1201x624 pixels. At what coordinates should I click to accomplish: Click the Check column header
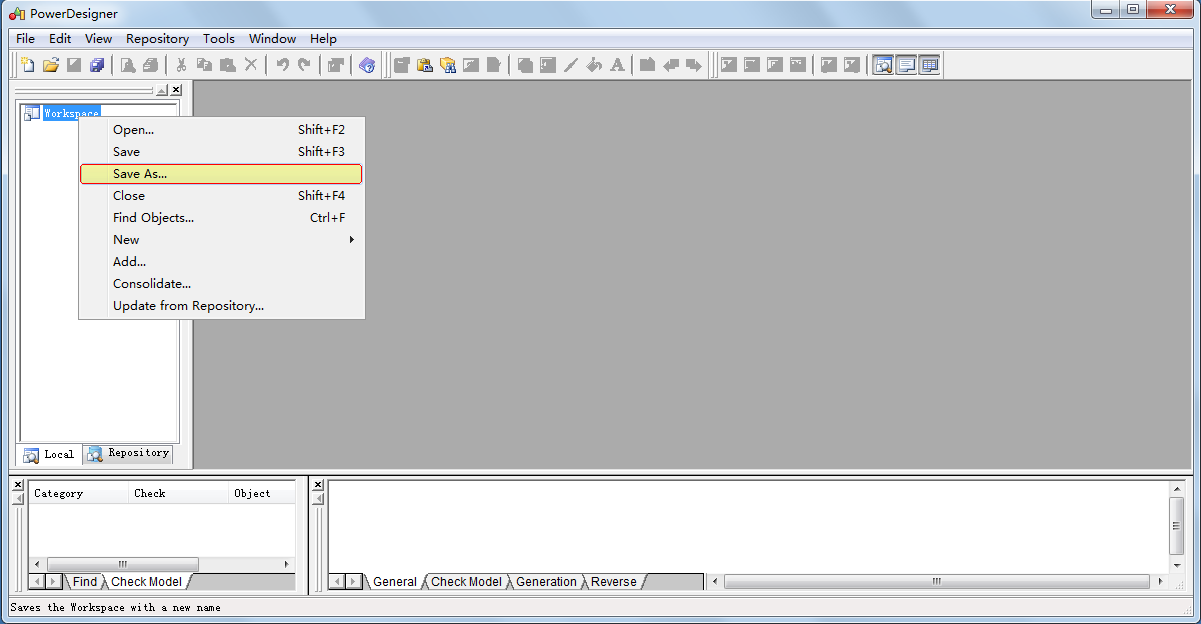179,493
